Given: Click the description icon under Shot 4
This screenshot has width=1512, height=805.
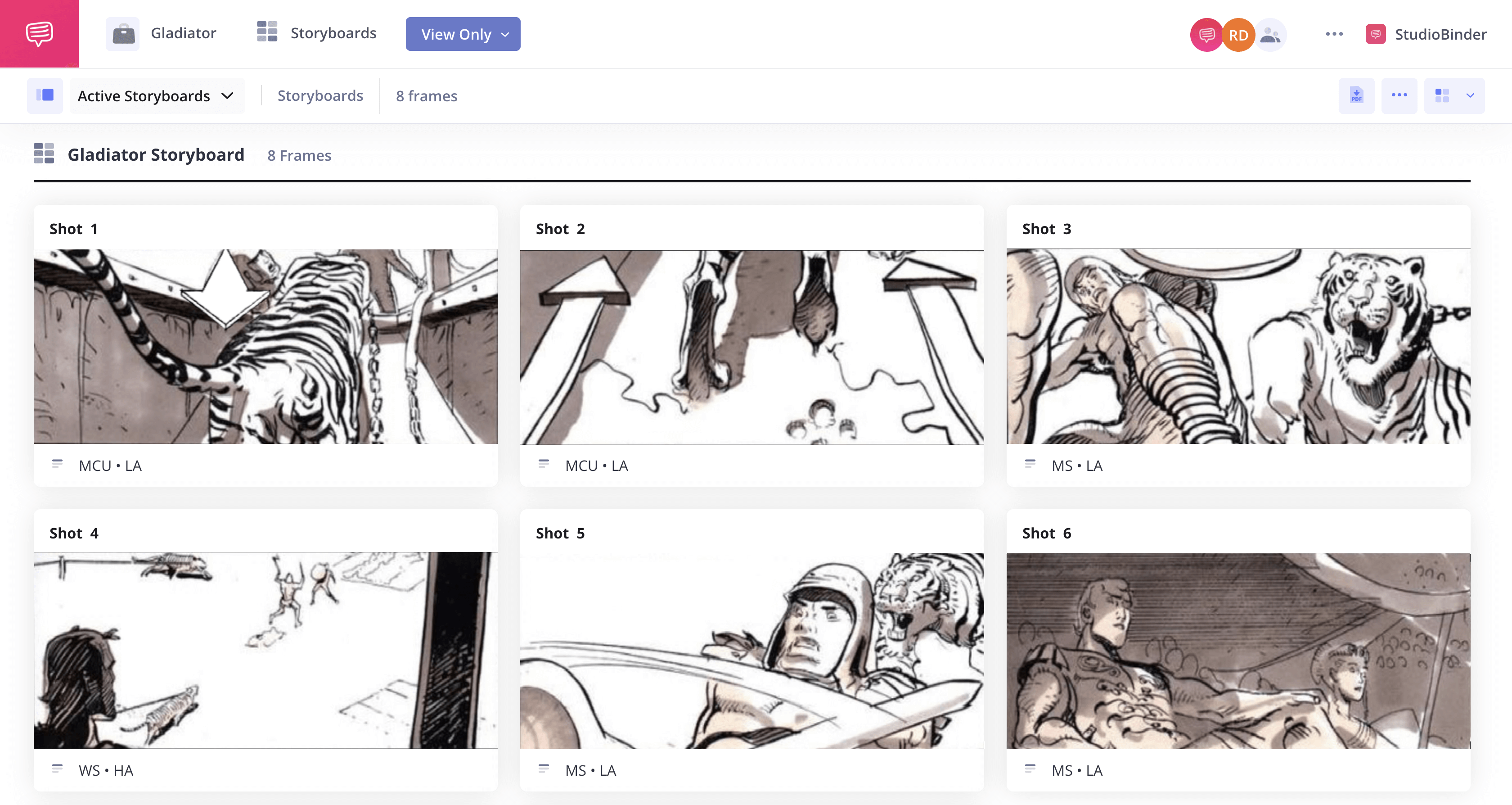Looking at the screenshot, I should pyautogui.click(x=57, y=768).
